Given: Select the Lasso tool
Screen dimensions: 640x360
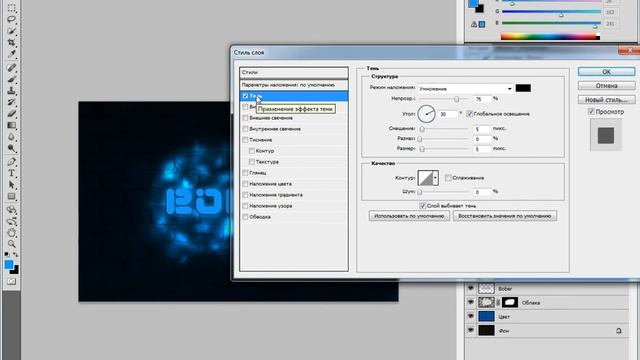Looking at the screenshot, I should tap(11, 19).
